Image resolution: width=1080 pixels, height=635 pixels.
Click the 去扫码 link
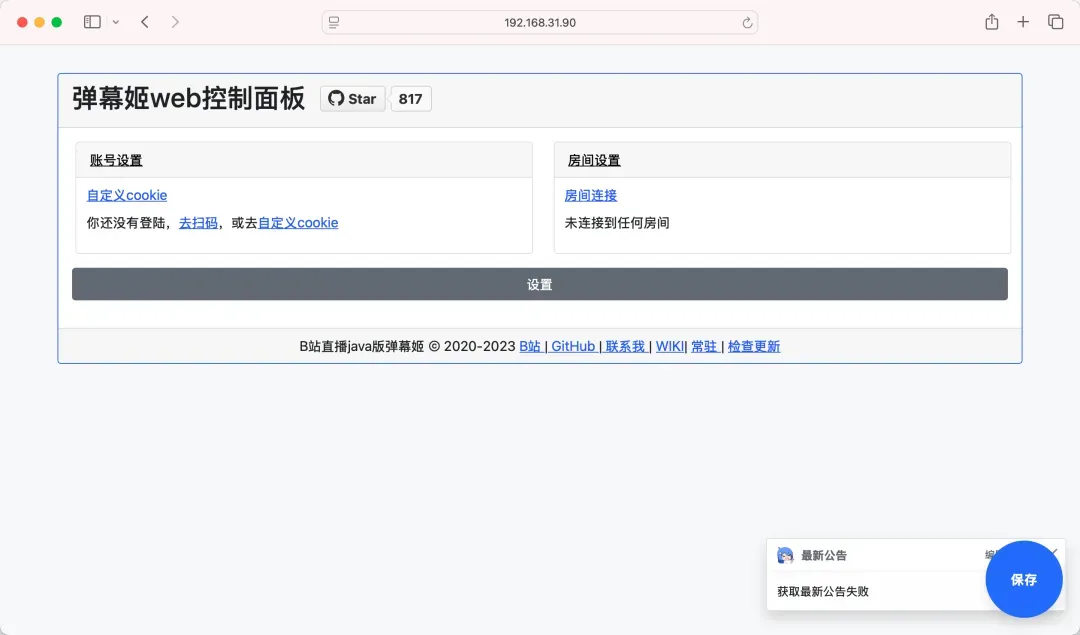[198, 222]
